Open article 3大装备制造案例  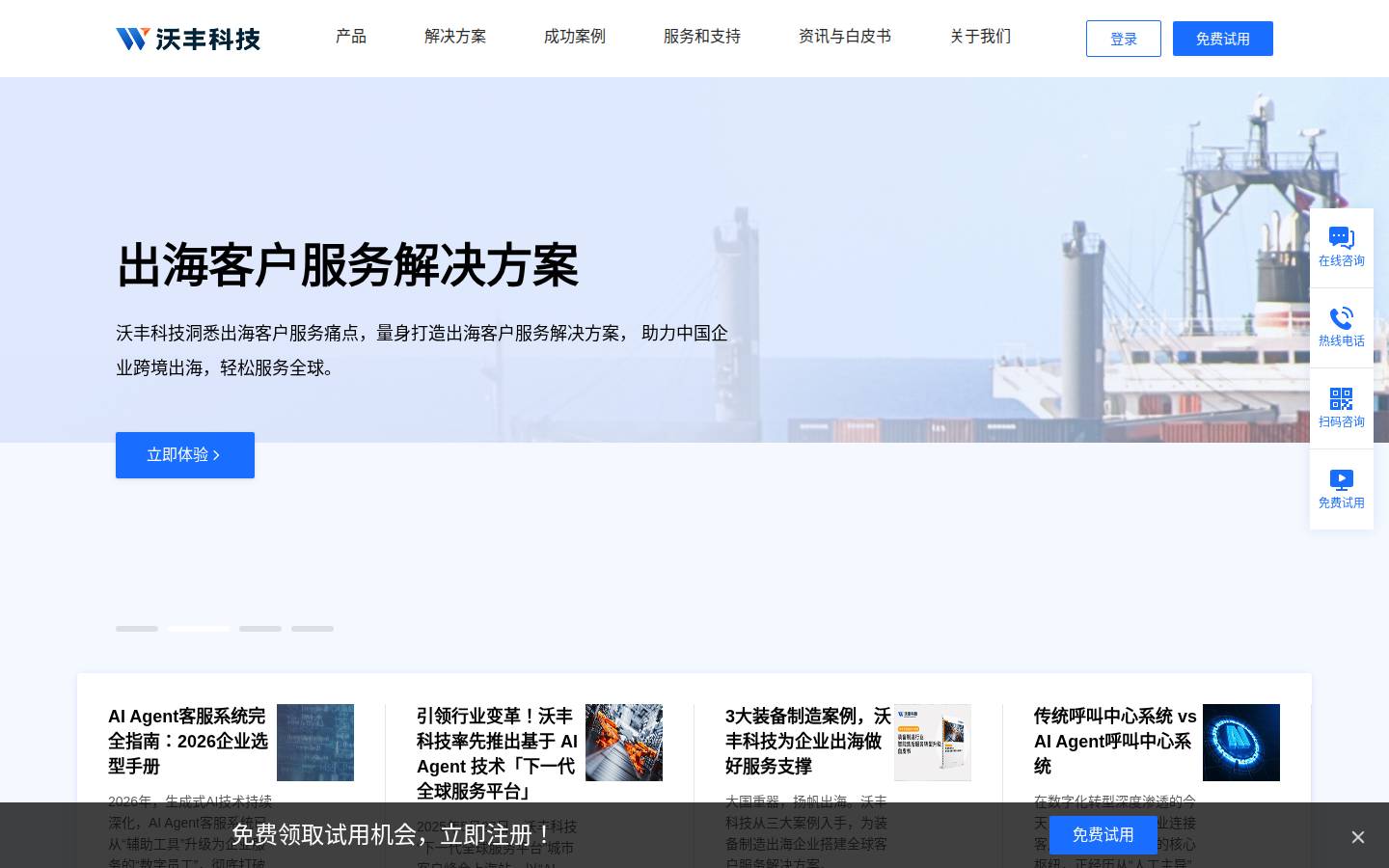click(x=808, y=741)
